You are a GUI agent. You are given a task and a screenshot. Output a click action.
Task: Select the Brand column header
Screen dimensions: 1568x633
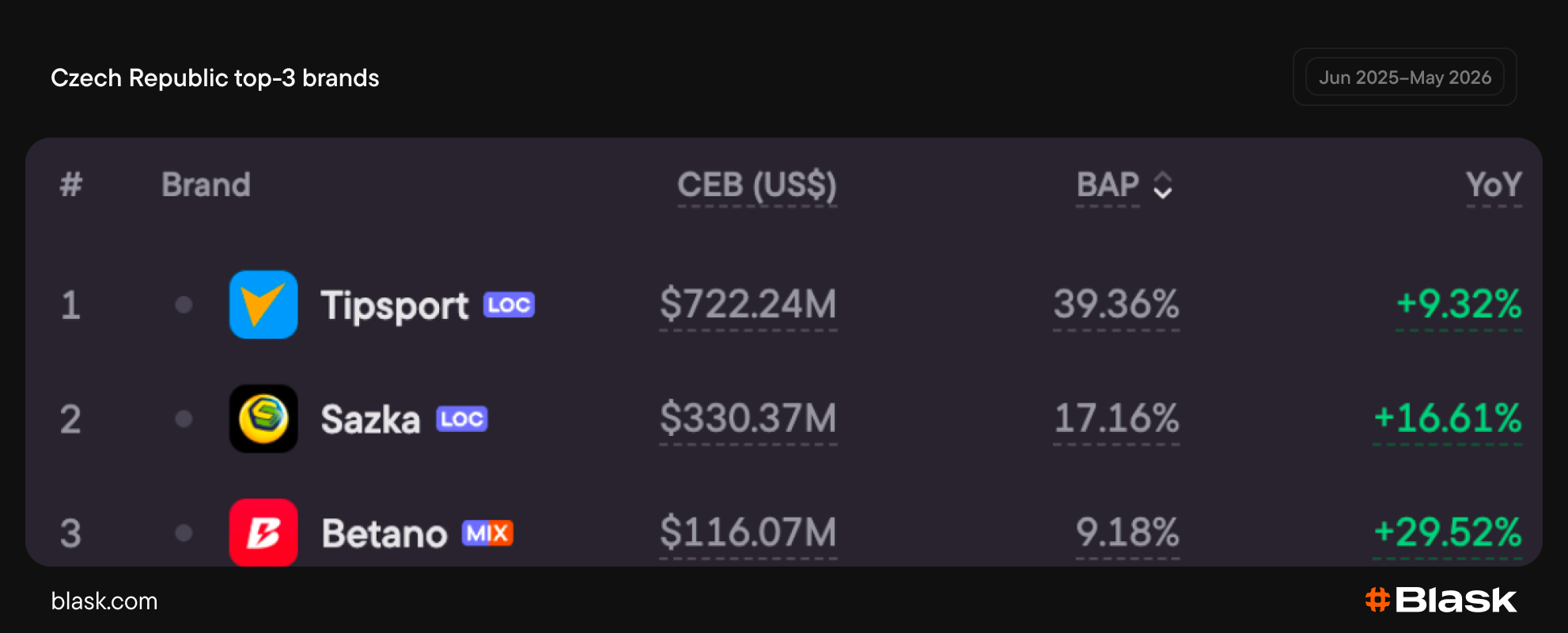[x=206, y=185]
